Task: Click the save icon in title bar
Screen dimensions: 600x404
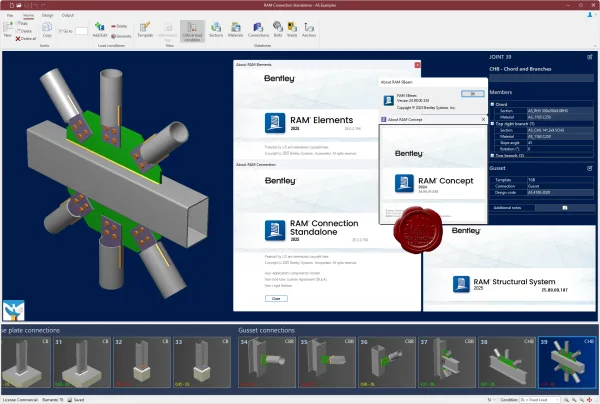Action: [x=27, y=5]
